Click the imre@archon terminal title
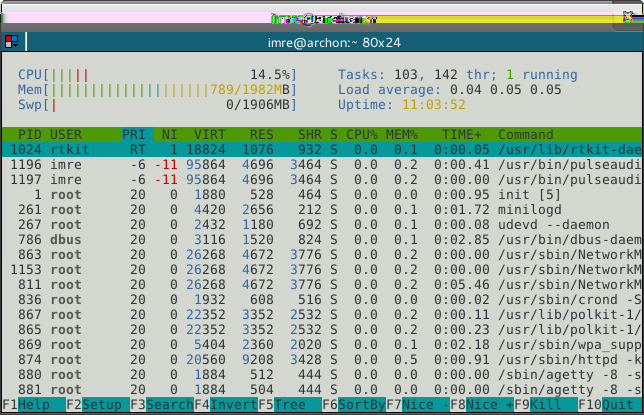This screenshot has height=415, width=644. [x=334, y=43]
